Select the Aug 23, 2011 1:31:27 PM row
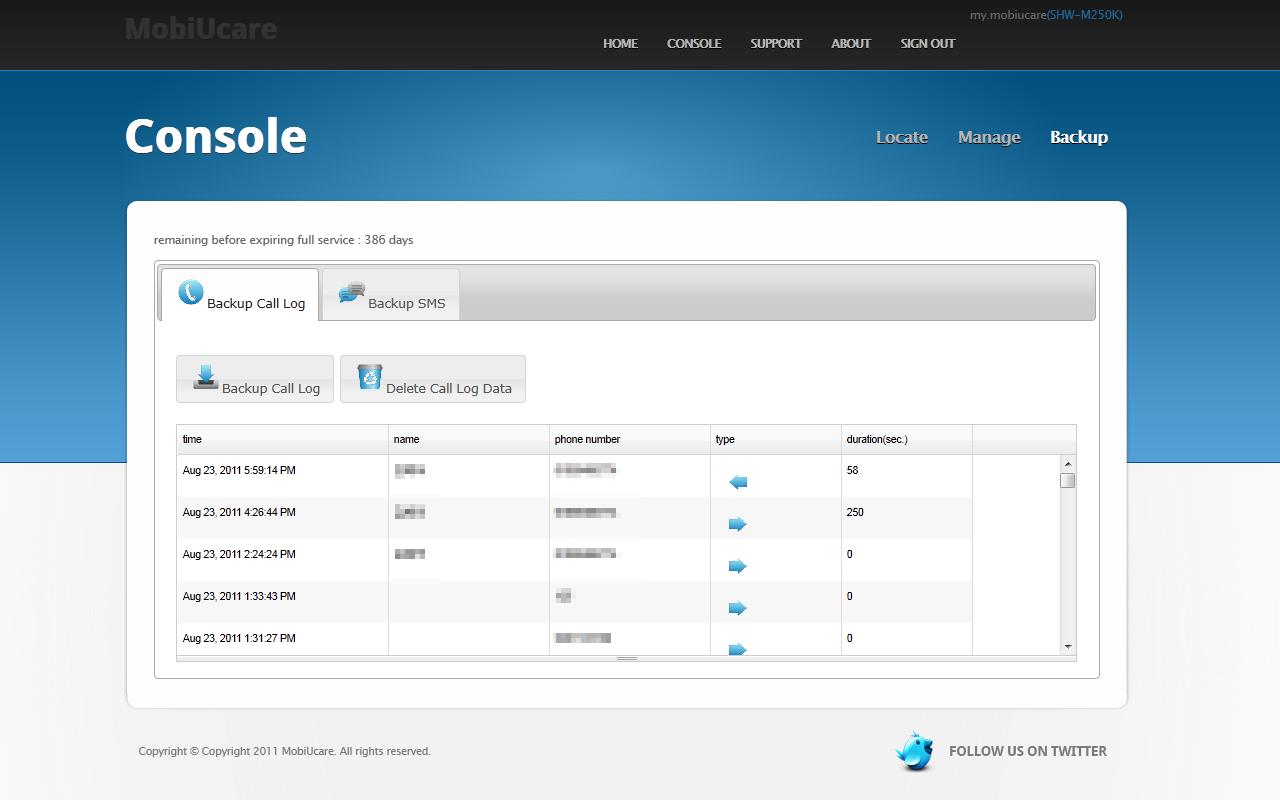The image size is (1280, 800). pyautogui.click(x=575, y=639)
